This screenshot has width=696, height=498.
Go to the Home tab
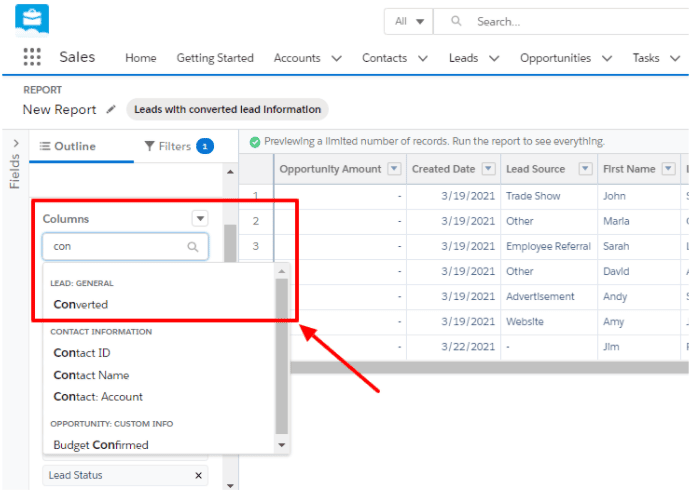[141, 58]
